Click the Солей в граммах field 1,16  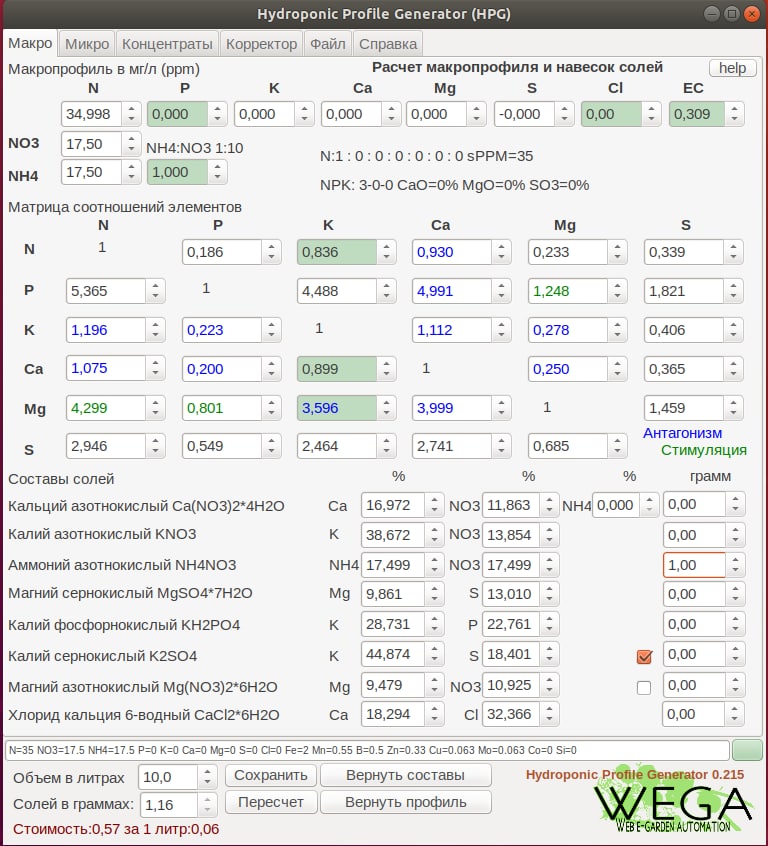point(169,805)
